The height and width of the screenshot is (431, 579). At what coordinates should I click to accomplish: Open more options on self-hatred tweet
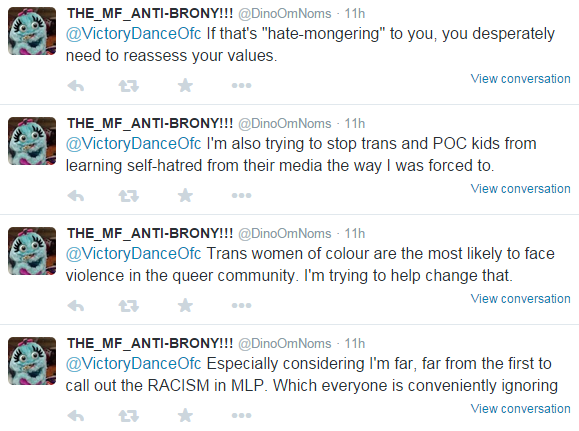pos(241,195)
